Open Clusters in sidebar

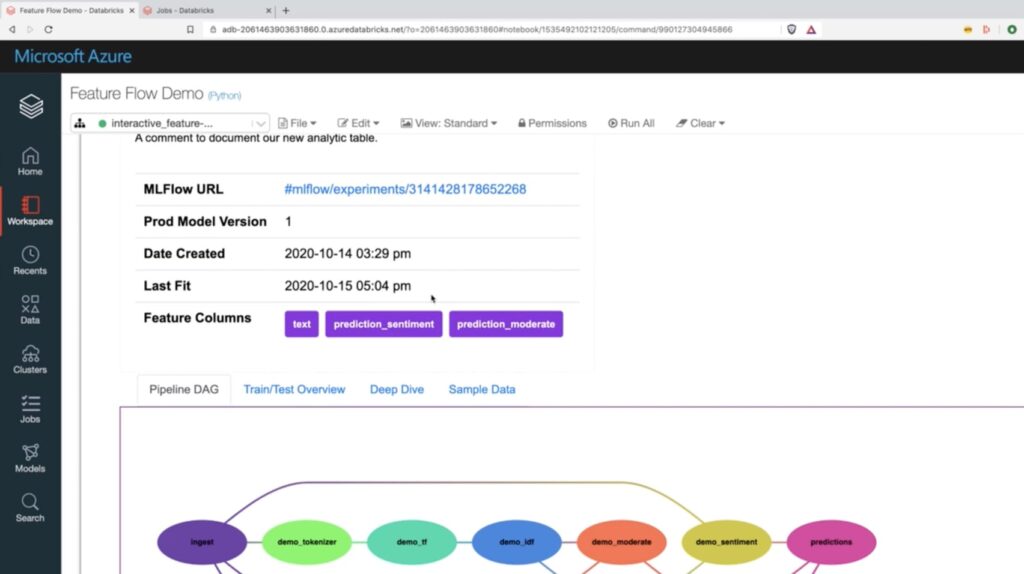tap(30, 360)
